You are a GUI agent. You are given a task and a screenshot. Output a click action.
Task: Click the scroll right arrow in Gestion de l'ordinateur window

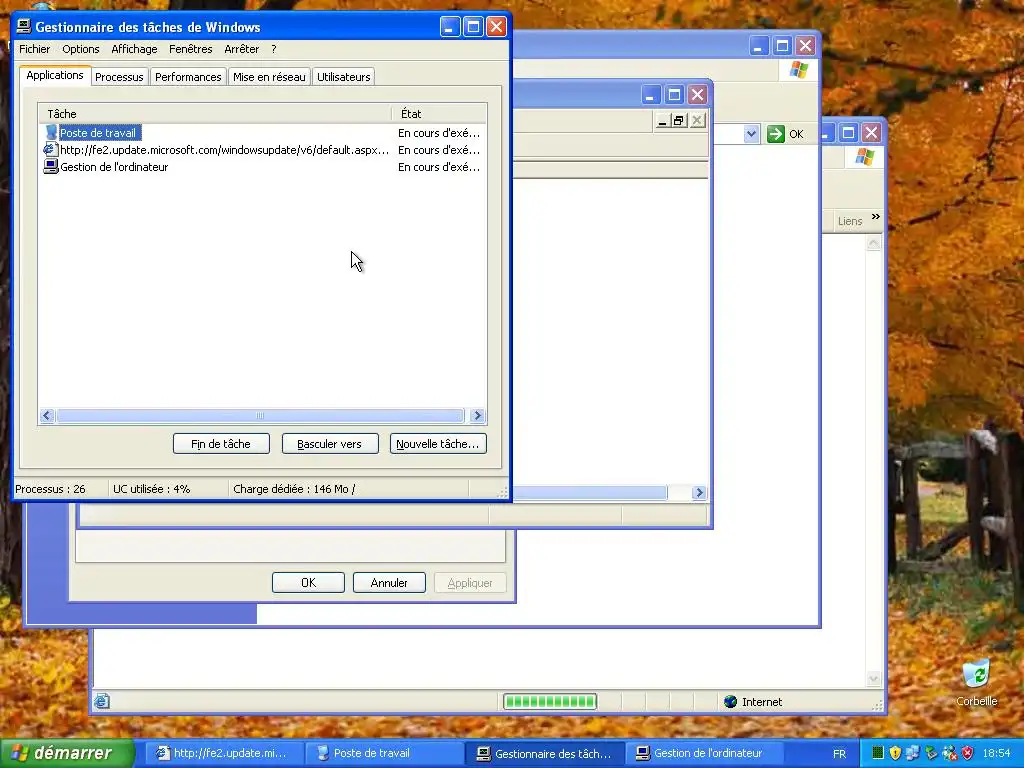(699, 492)
